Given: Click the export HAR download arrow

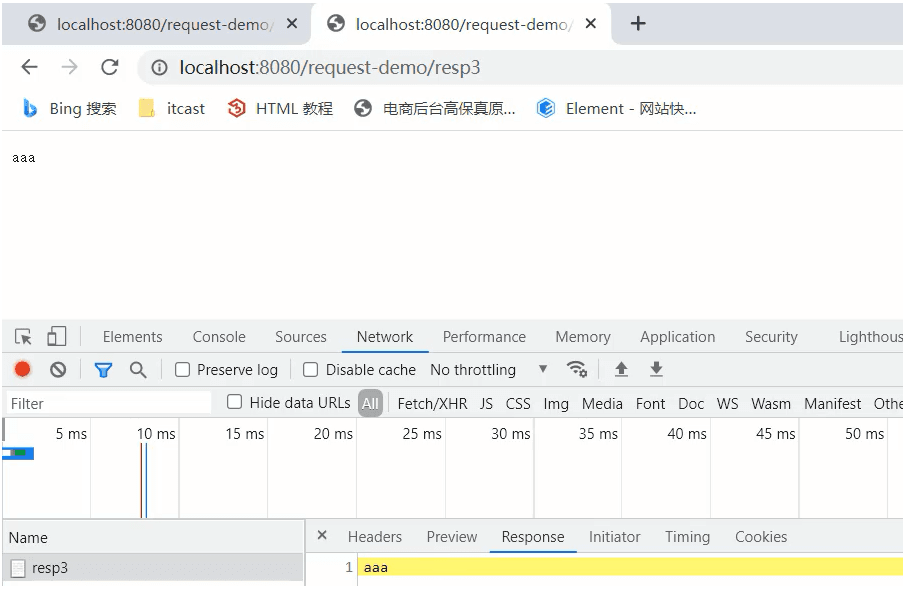Looking at the screenshot, I should [656, 370].
